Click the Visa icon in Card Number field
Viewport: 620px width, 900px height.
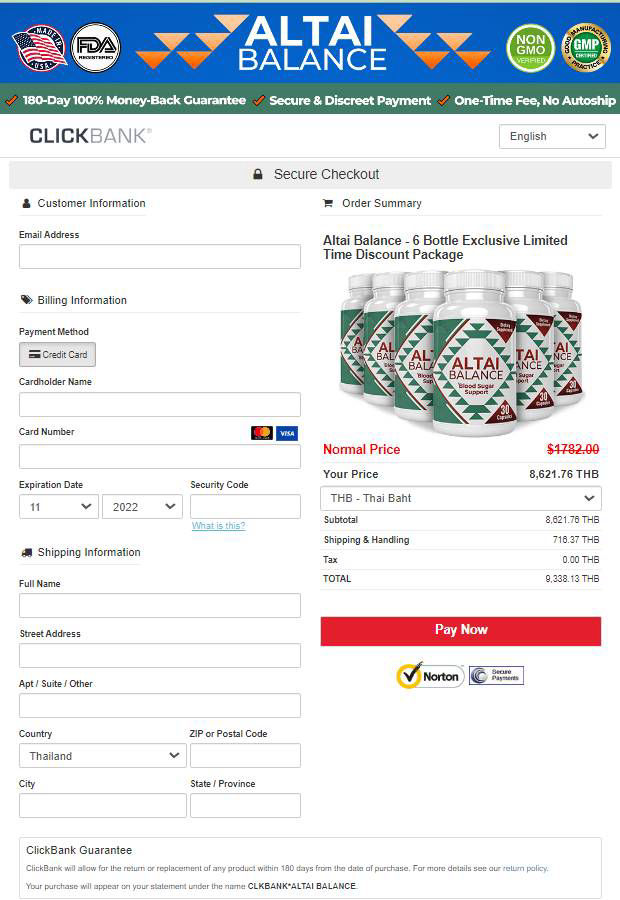pos(287,432)
